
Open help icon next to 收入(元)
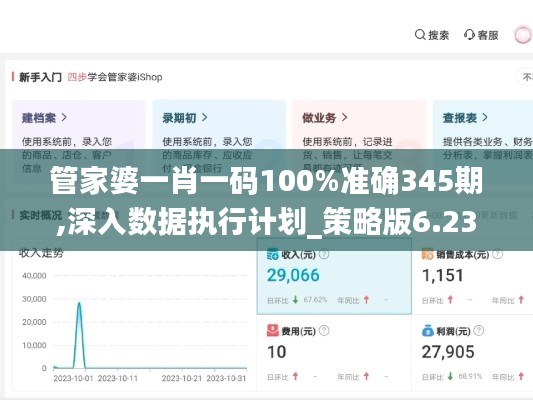coord(324,254)
